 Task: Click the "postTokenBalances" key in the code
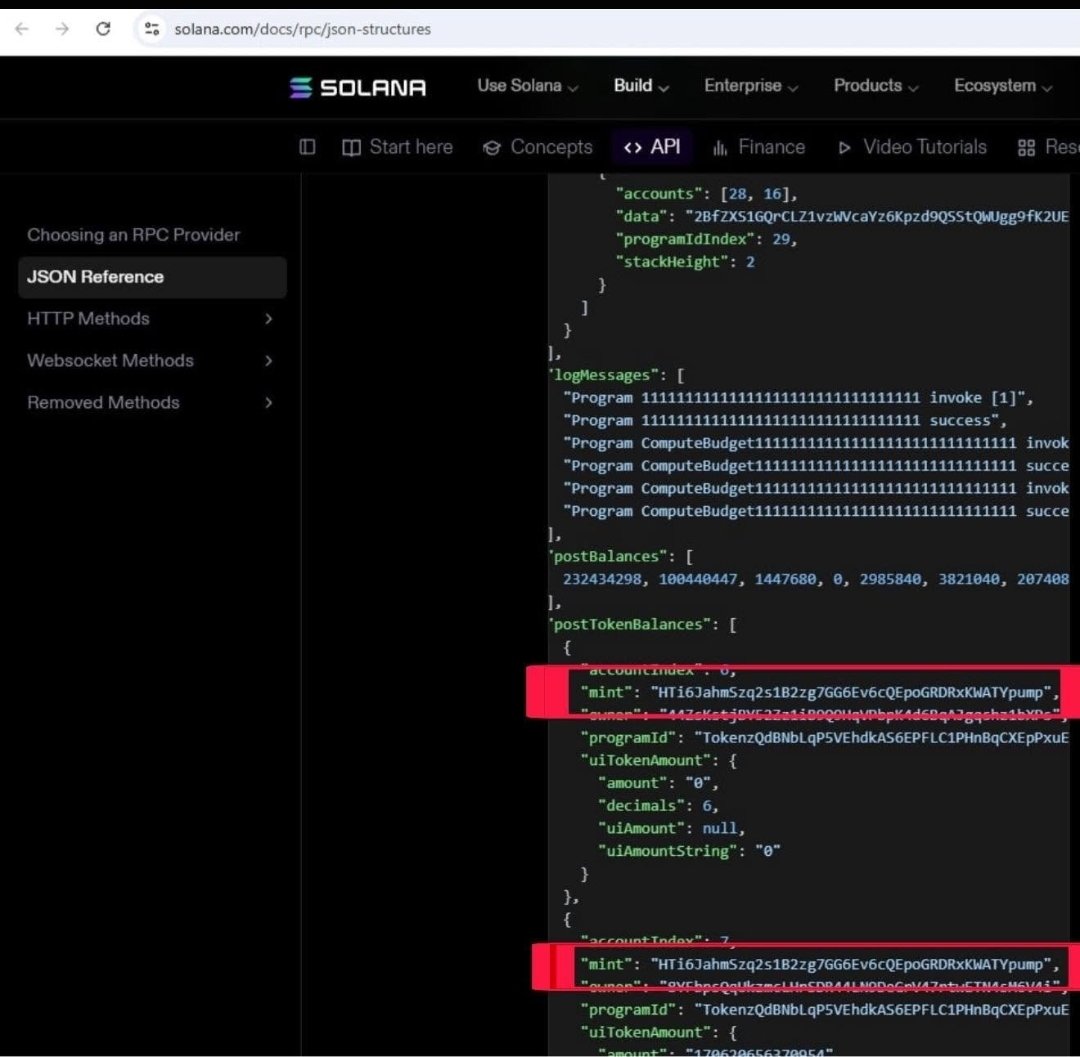(x=630, y=625)
